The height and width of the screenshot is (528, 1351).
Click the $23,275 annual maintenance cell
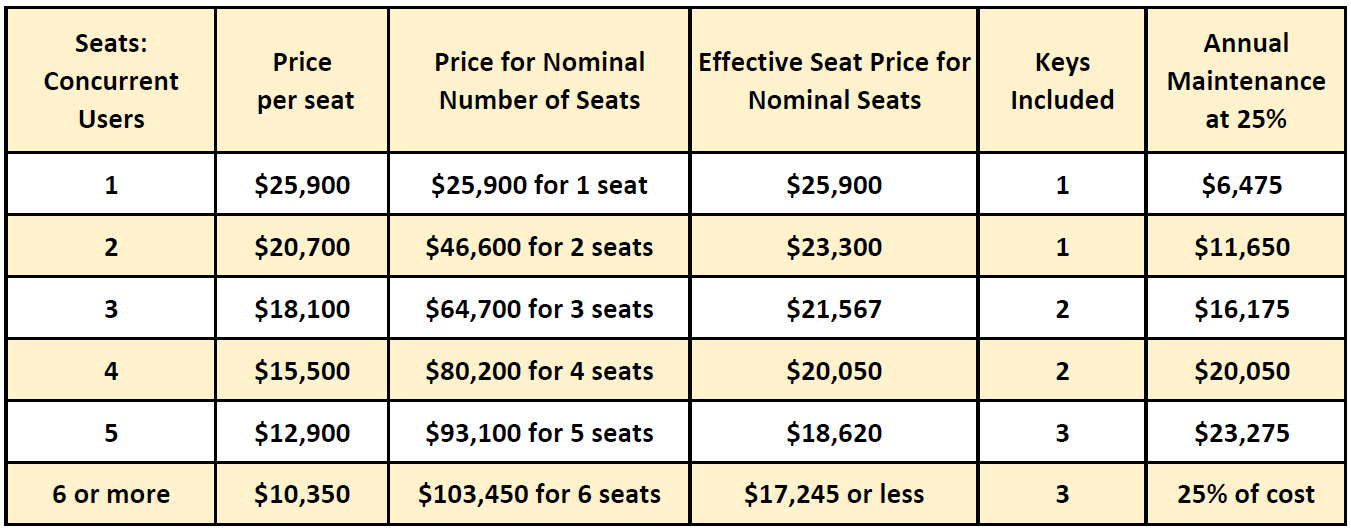point(1246,433)
